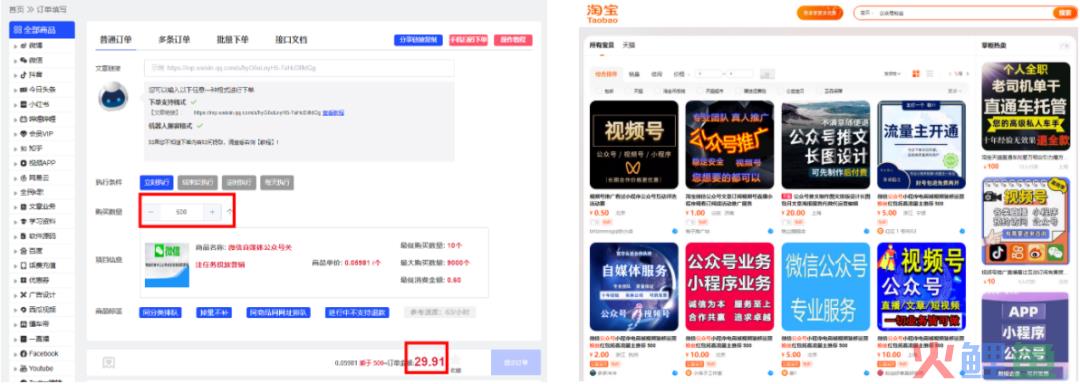
Task: Click the robot assistant avatar
Action: pos(113,97)
